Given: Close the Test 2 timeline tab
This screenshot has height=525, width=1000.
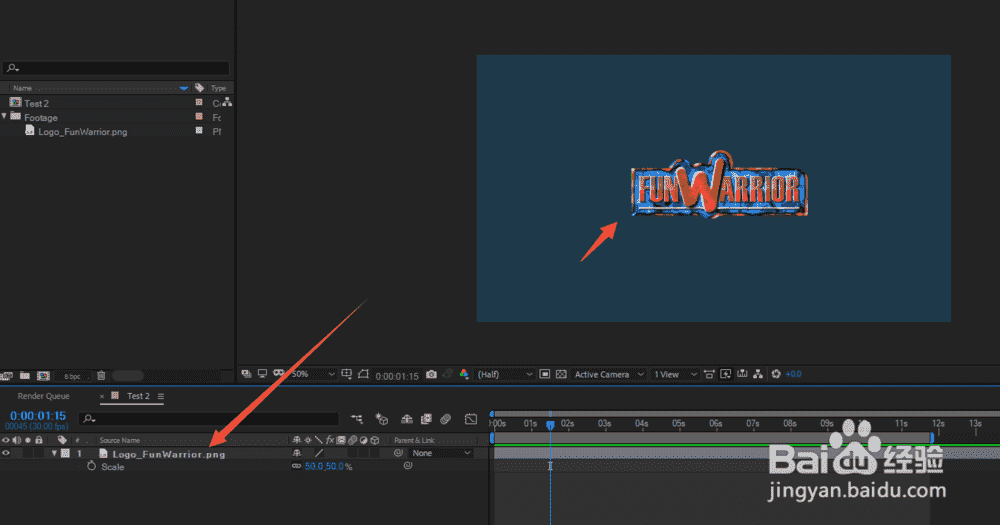Looking at the screenshot, I should pyautogui.click(x=101, y=396).
